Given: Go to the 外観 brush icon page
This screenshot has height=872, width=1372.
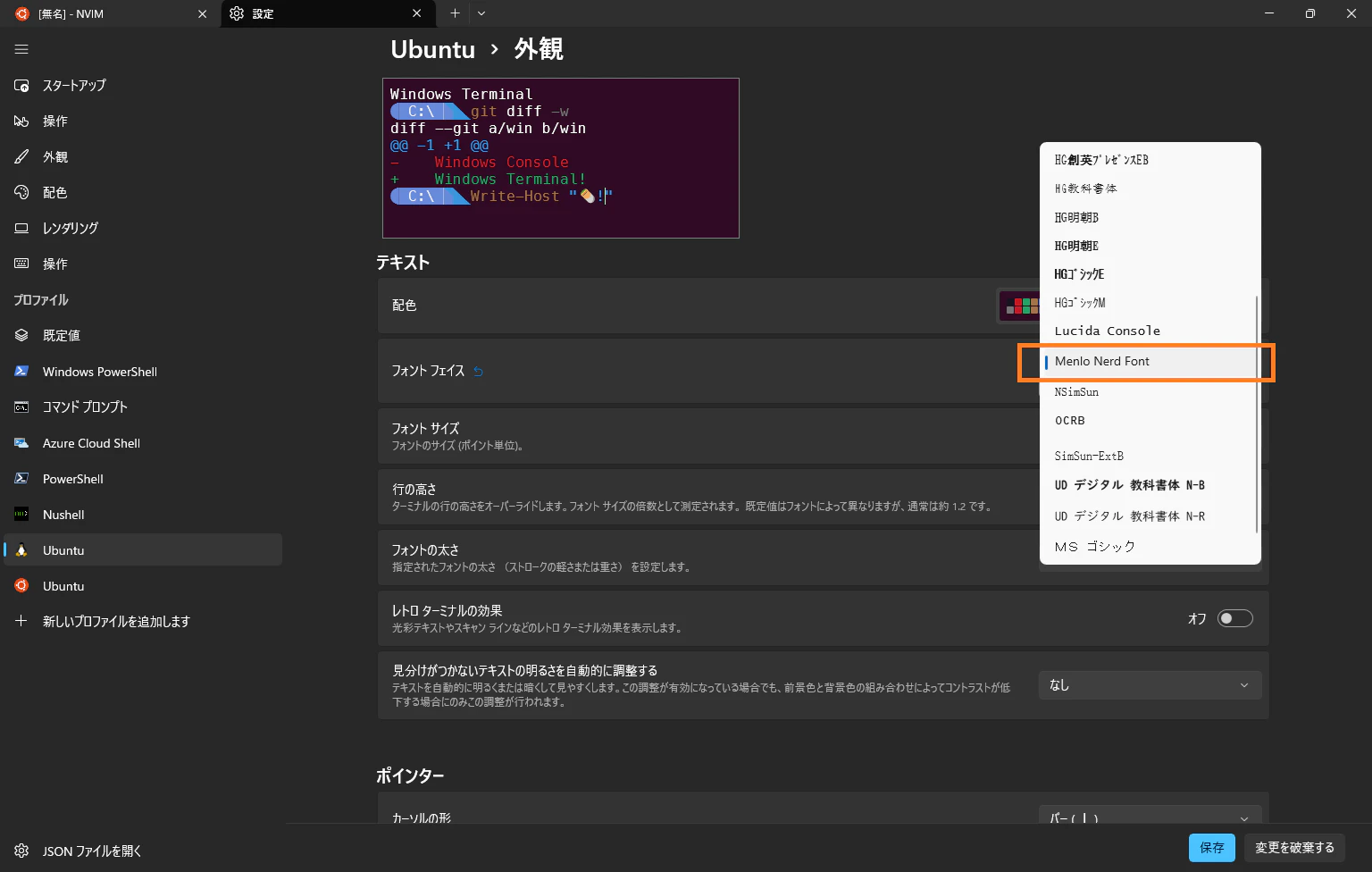Looking at the screenshot, I should 143,156.
